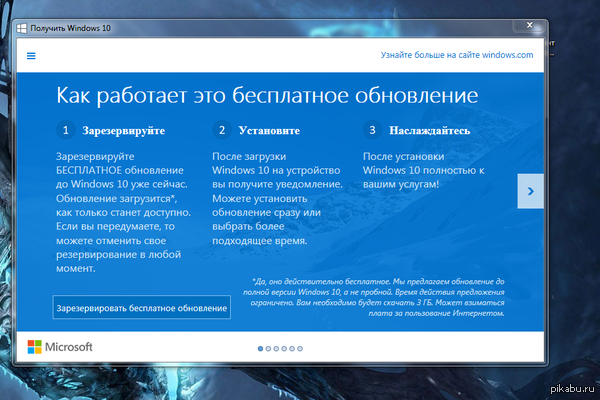This screenshot has height=400, width=600.
Task: Select the step 1 circle icon
Action: (66, 130)
